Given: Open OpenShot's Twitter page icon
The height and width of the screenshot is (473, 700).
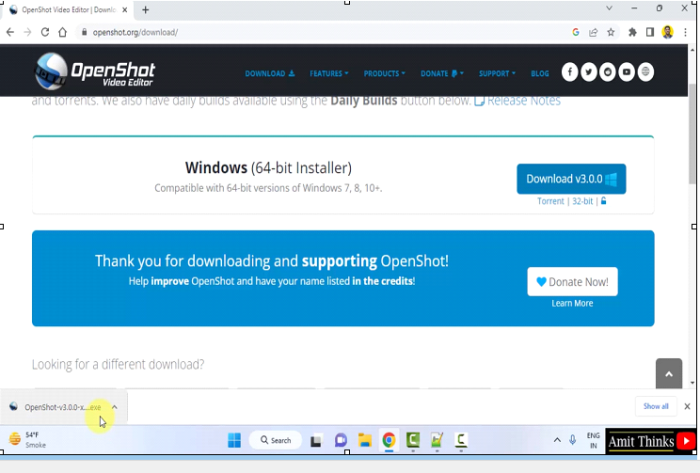Looking at the screenshot, I should pos(589,72).
